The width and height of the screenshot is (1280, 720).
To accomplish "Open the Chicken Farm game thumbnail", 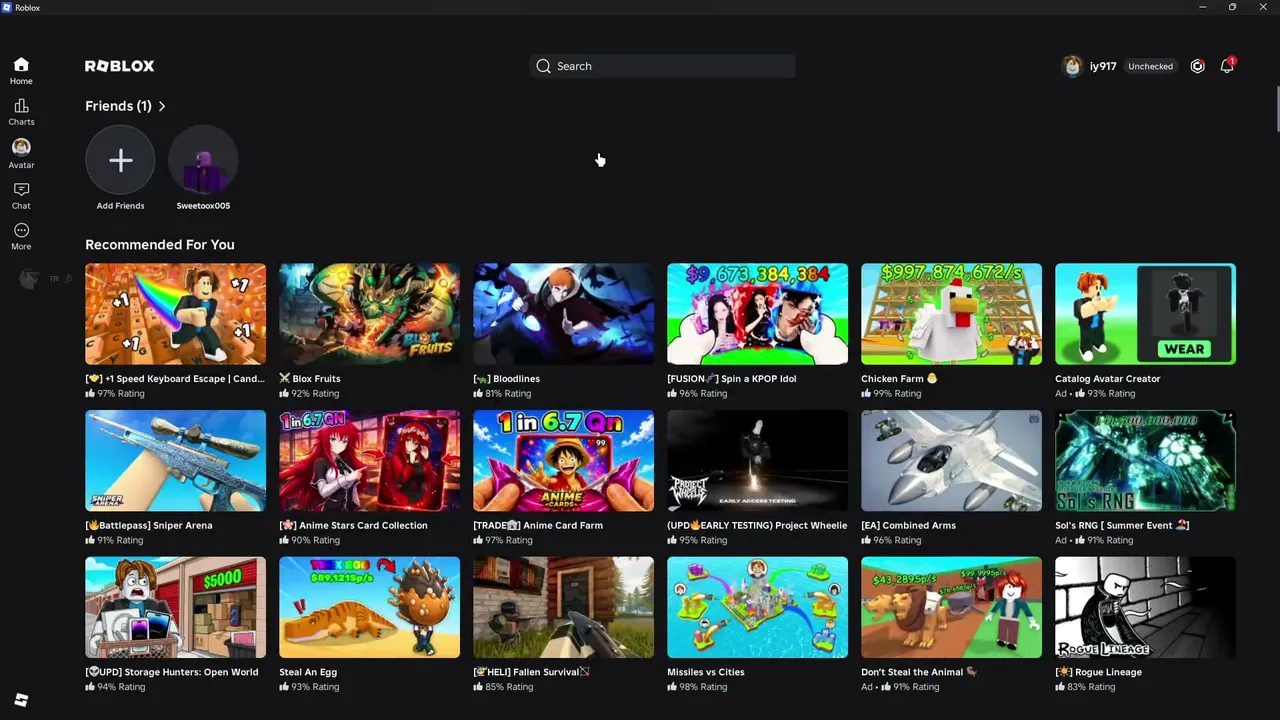I will coord(951,314).
